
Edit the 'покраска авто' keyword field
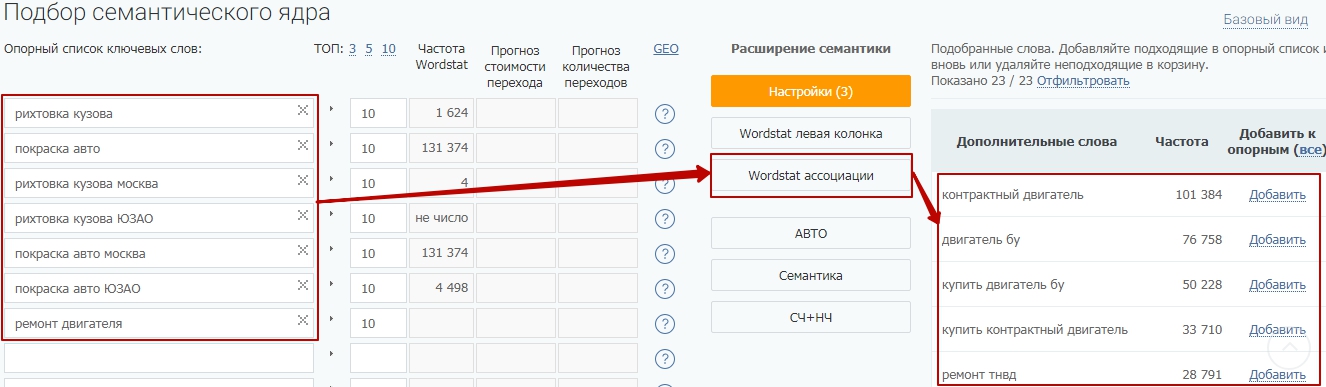[160, 149]
